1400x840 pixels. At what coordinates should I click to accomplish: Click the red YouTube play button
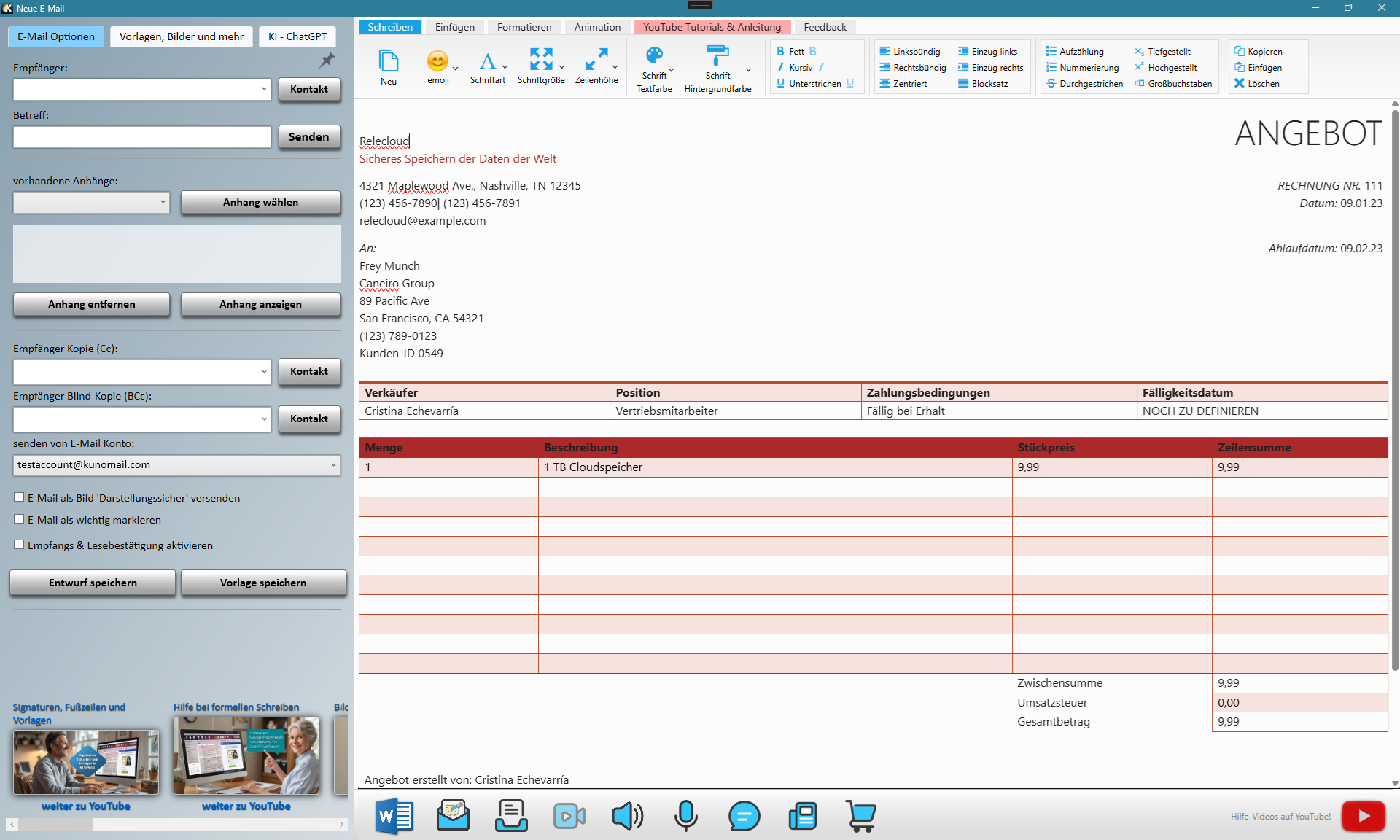click(x=1363, y=816)
